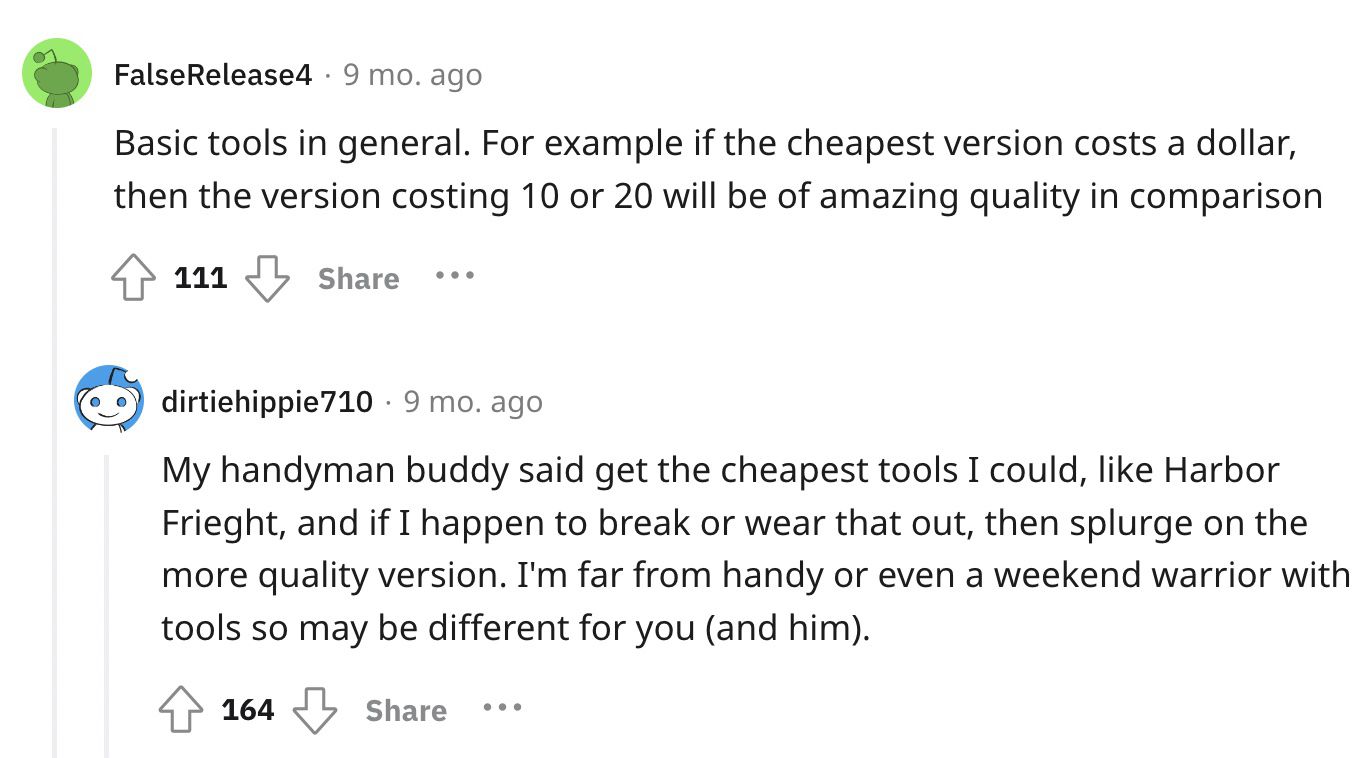Screen dimensions: 1364x758
Task: Collapse dirtiehippie710's reply thread line
Action: click(107, 604)
